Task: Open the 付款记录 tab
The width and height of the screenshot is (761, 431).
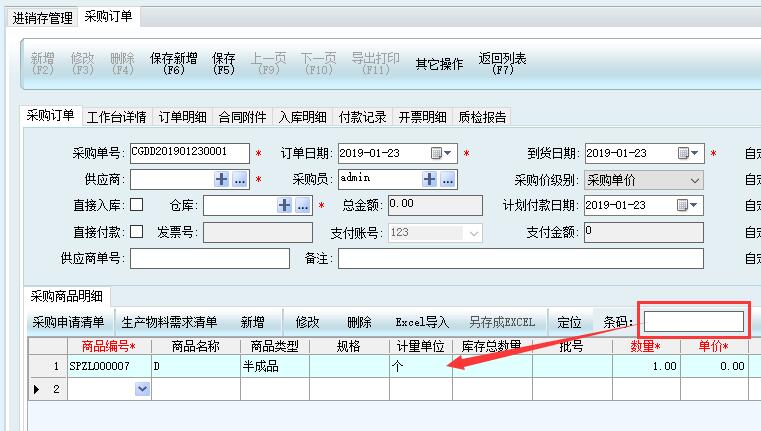Action: [x=362, y=117]
